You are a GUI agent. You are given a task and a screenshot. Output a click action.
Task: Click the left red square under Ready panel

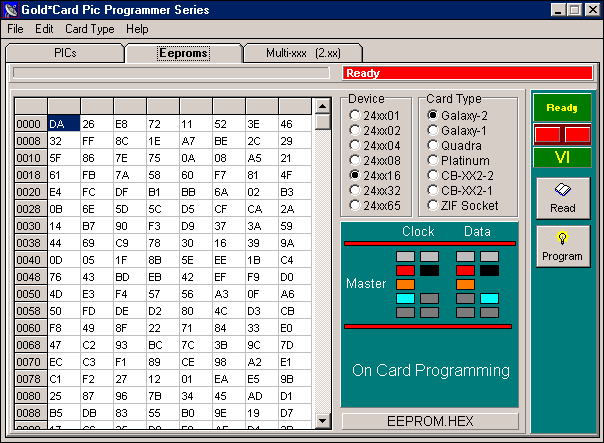547,135
